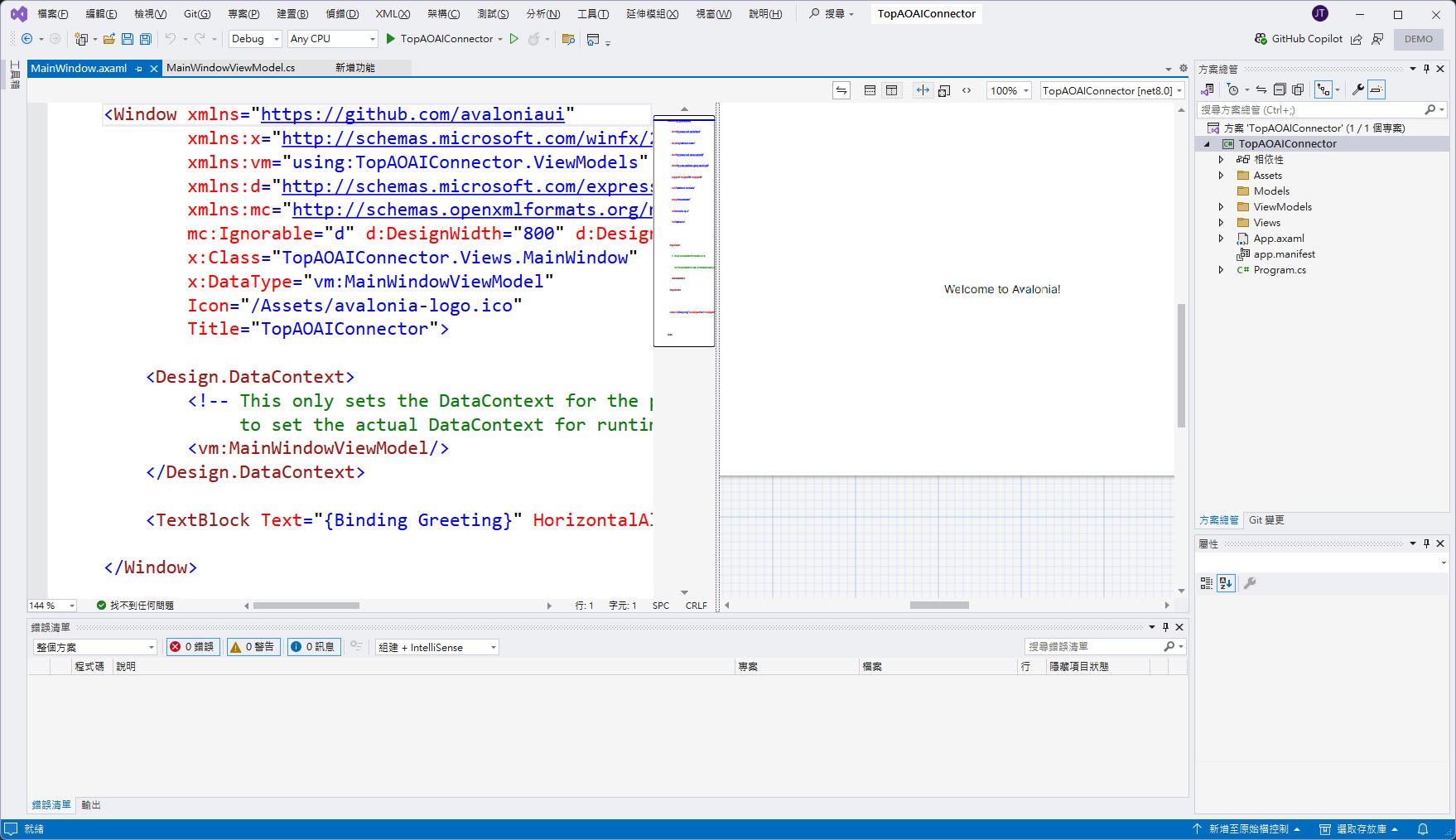This screenshot has width=1456, height=840.
Task: Open the 組建 + IntelliSense dropdown
Action: pyautogui.click(x=437, y=647)
